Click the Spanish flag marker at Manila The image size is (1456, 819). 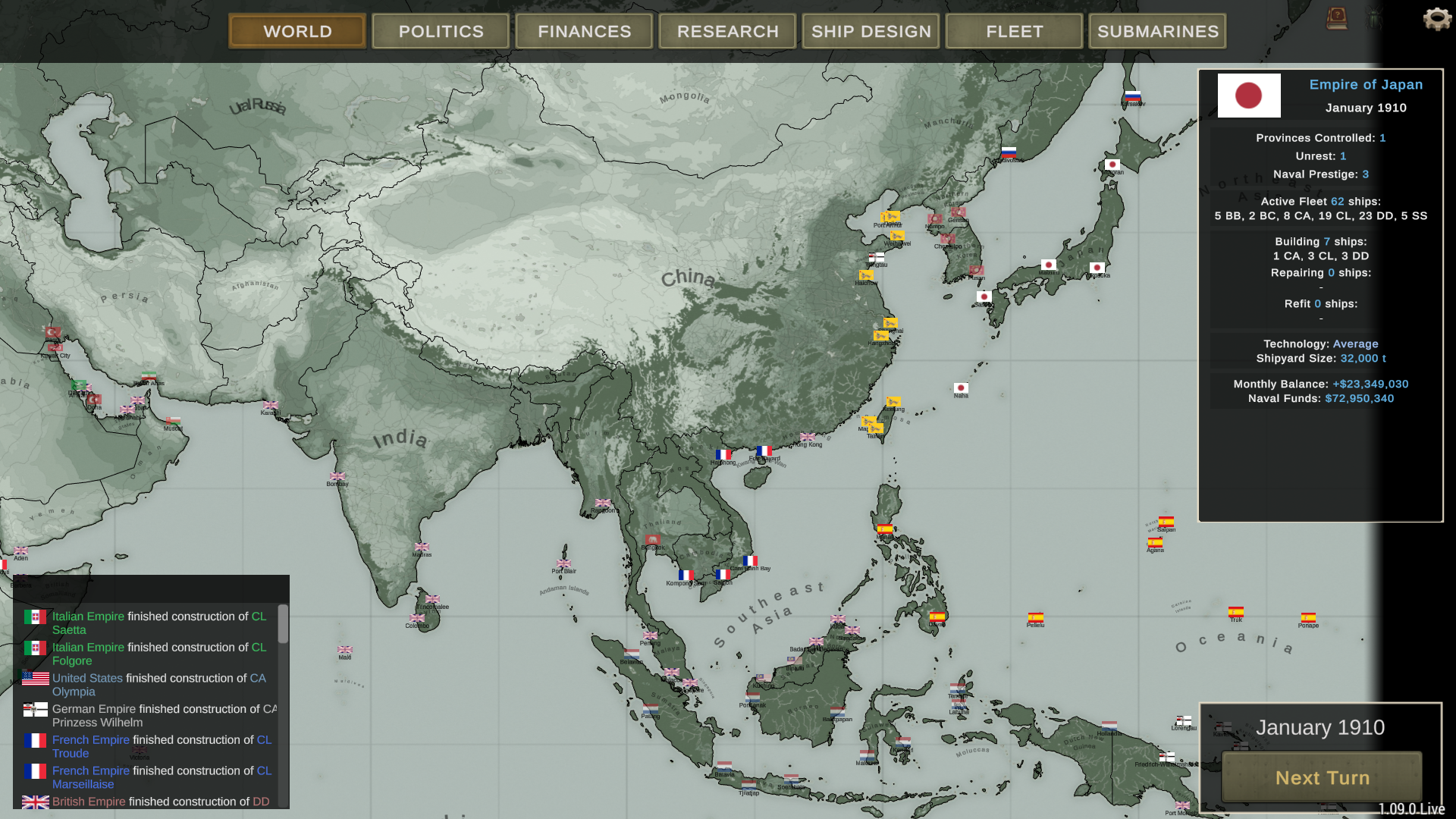[x=885, y=529]
